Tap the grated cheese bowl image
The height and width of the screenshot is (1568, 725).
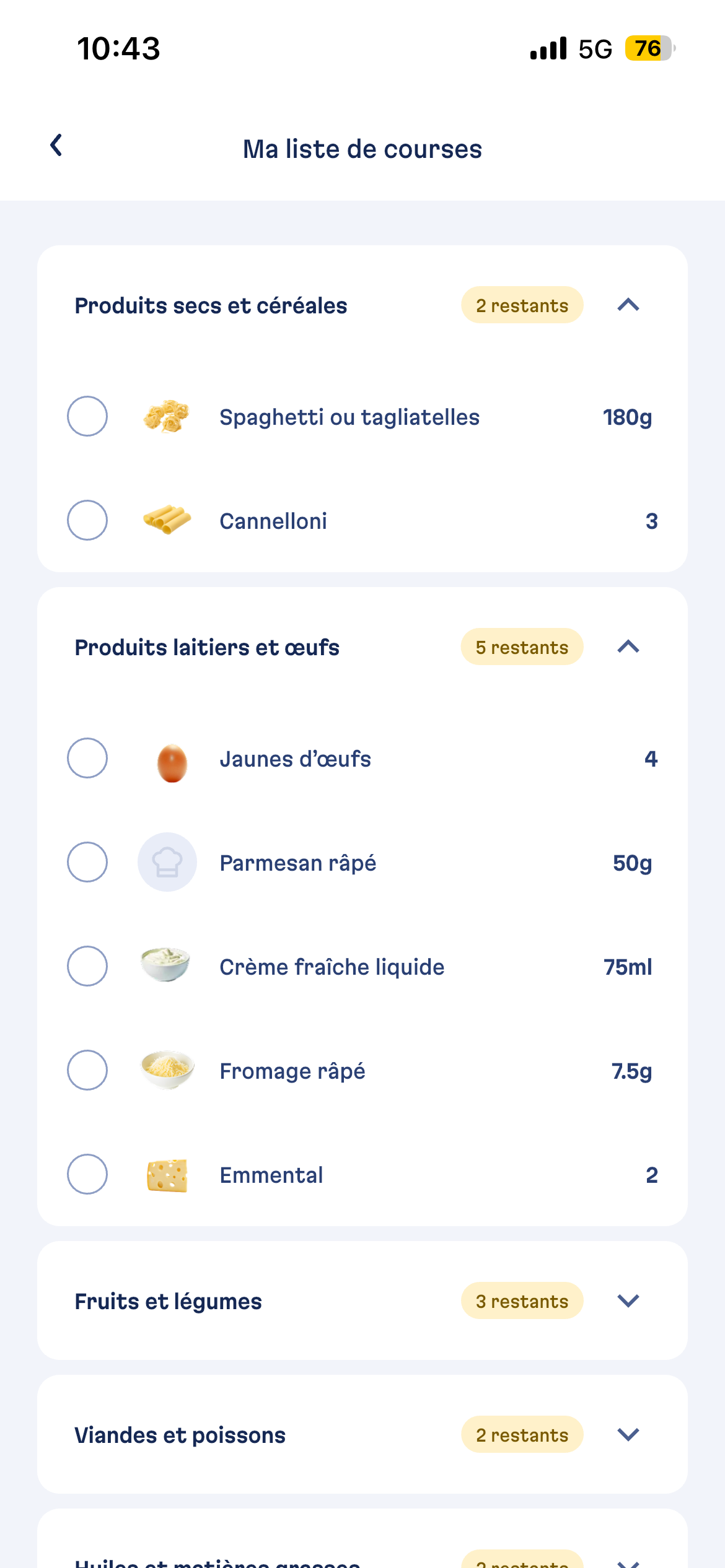click(167, 1069)
